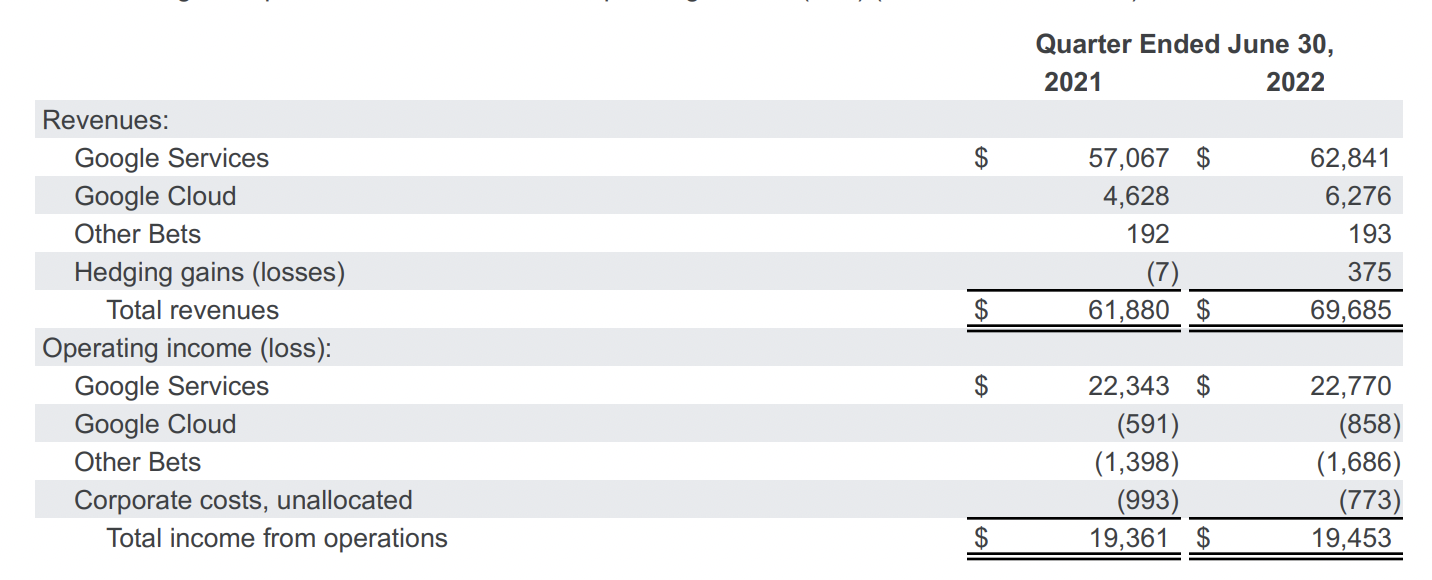The width and height of the screenshot is (1432, 580).
Task: Click the 2022 column header
Action: pos(1295,82)
